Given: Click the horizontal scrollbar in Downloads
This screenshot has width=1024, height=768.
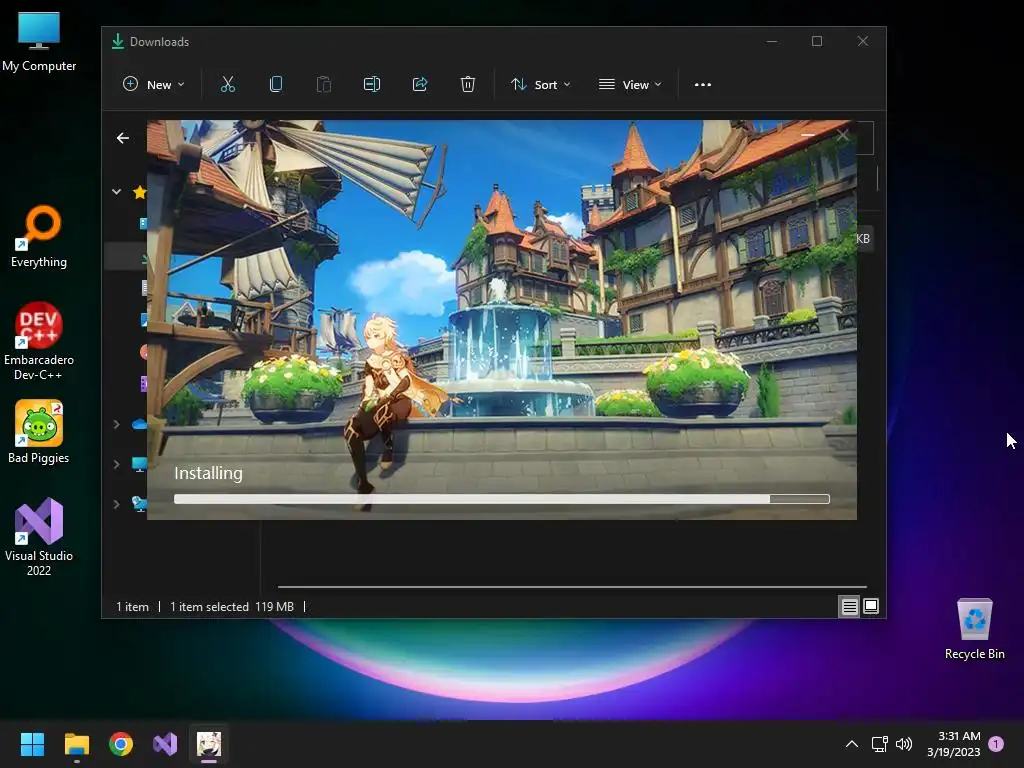Looking at the screenshot, I should [x=572, y=587].
